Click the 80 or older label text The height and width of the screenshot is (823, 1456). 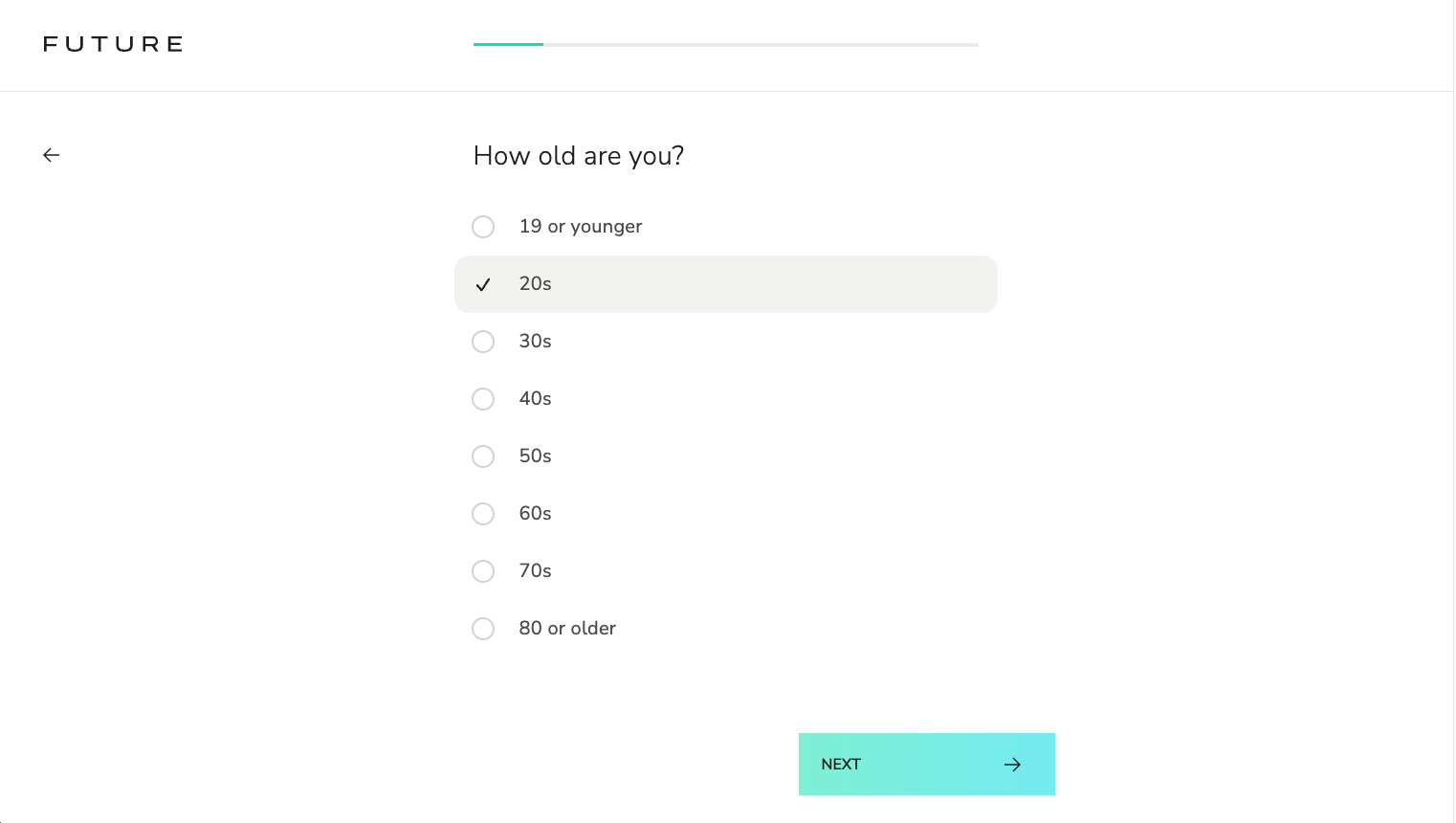566,628
